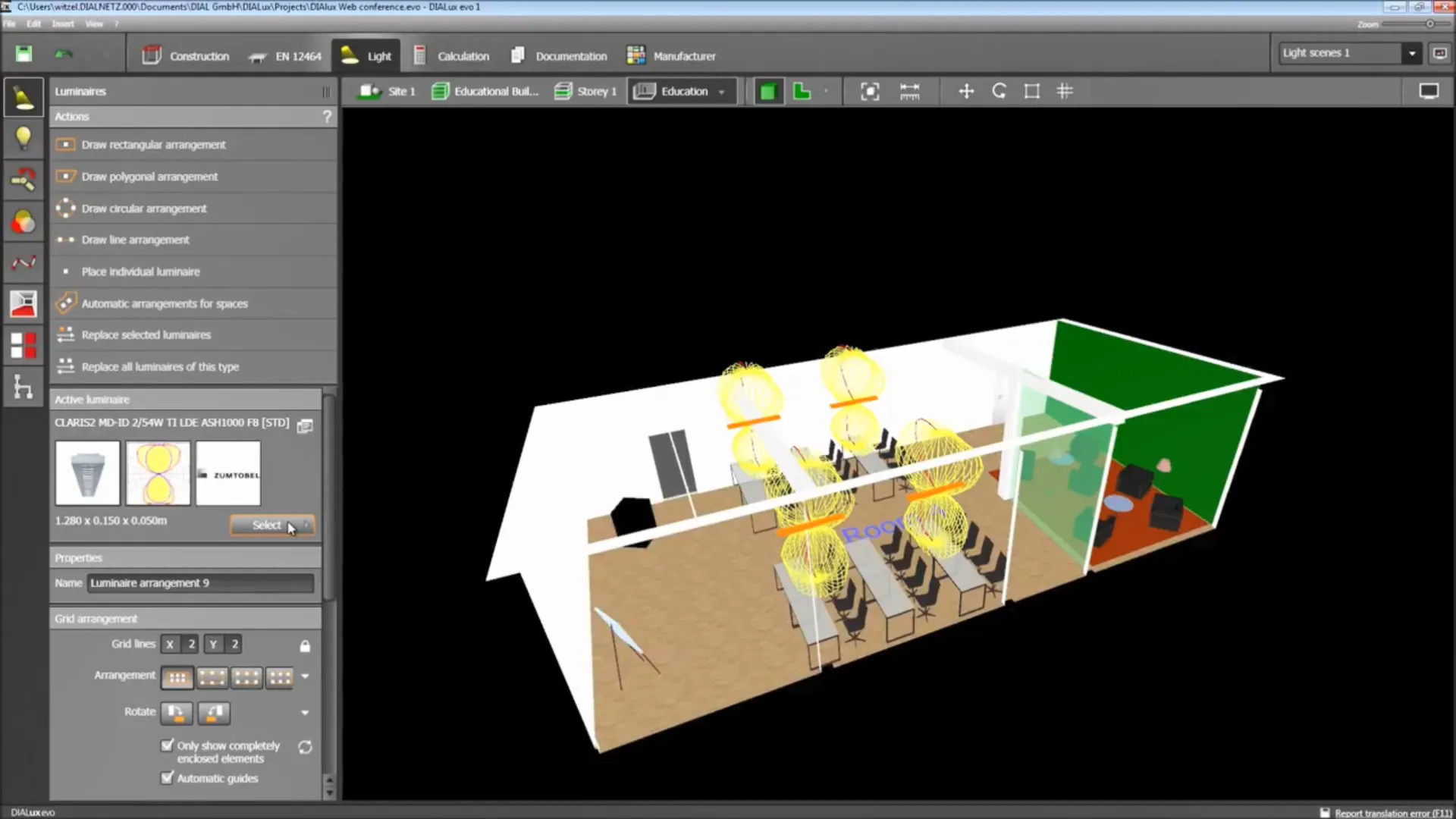
Task: Click Draw rectangular arrangement
Action: 154,145
